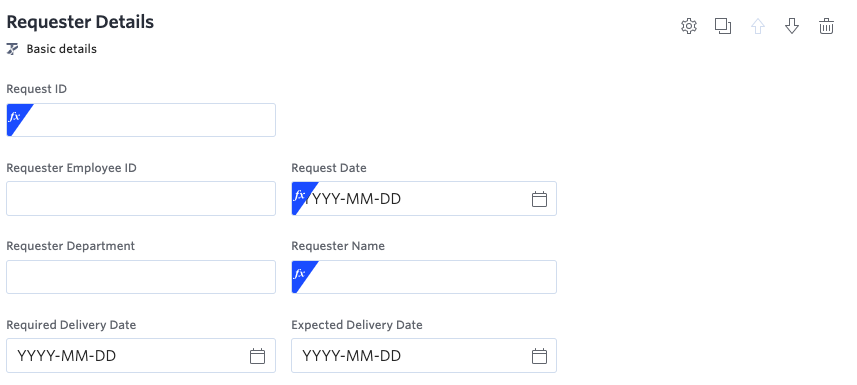Focus the Requester Department field
Viewport: 857px width, 385px height.
point(141,277)
